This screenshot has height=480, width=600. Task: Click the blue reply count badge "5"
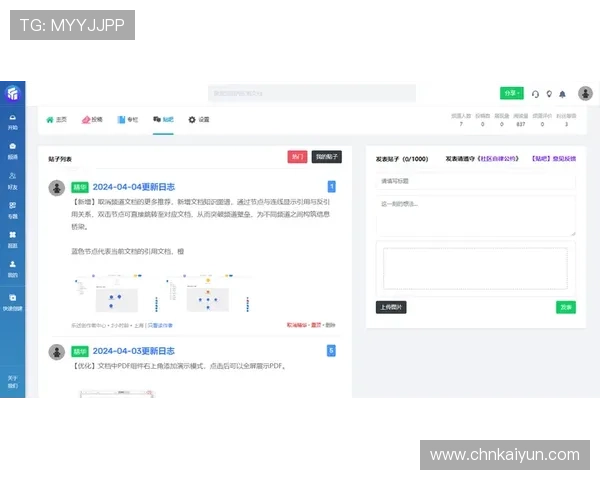pyautogui.click(x=331, y=351)
